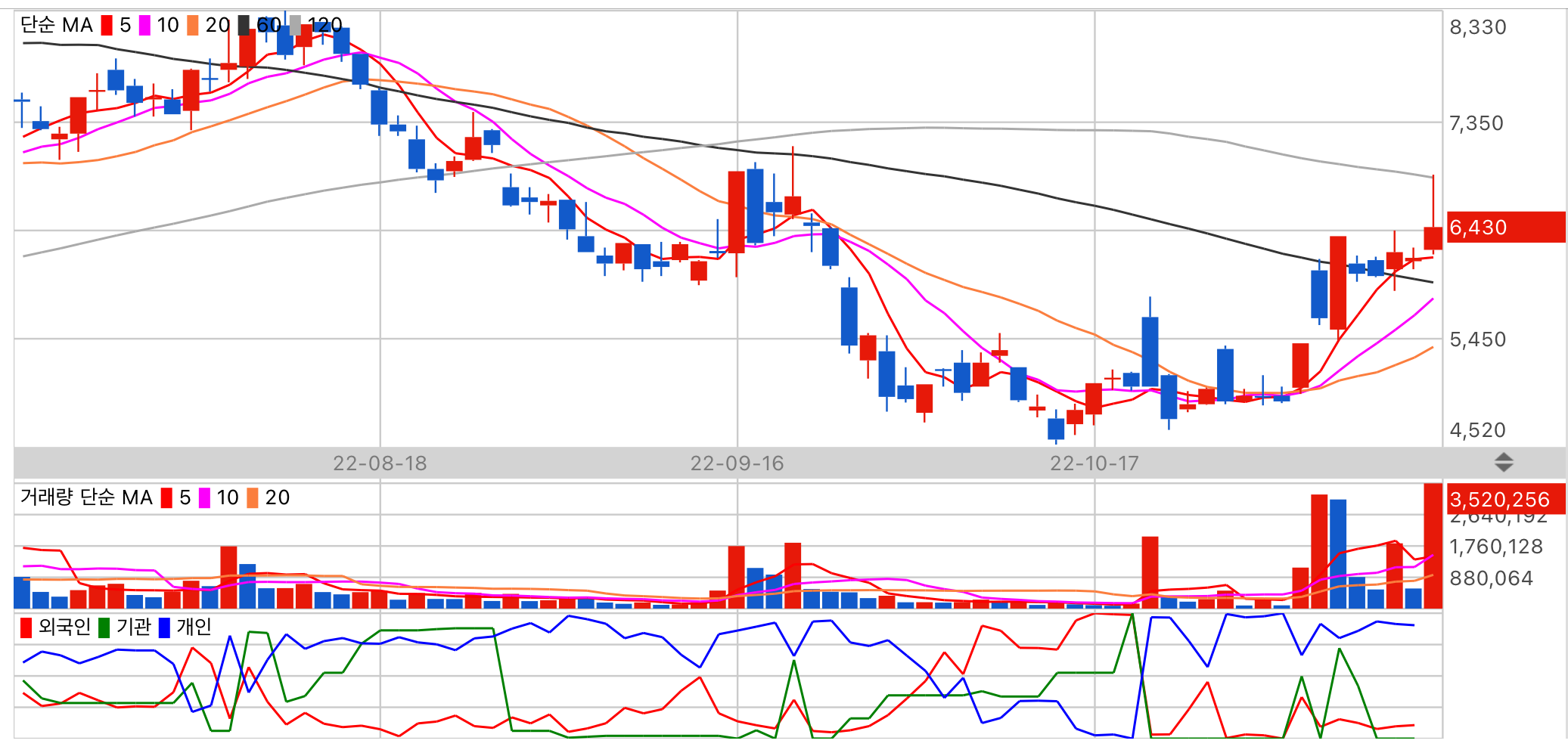This screenshot has height=753, width=1568.
Task: Click the 22-10-17 date label
Action: pos(1094,463)
